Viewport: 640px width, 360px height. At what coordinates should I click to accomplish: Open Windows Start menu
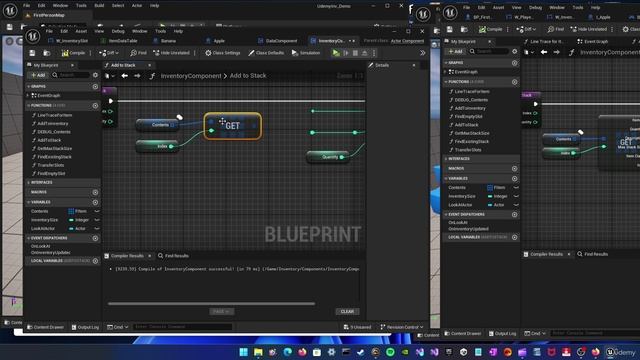pos(244,352)
